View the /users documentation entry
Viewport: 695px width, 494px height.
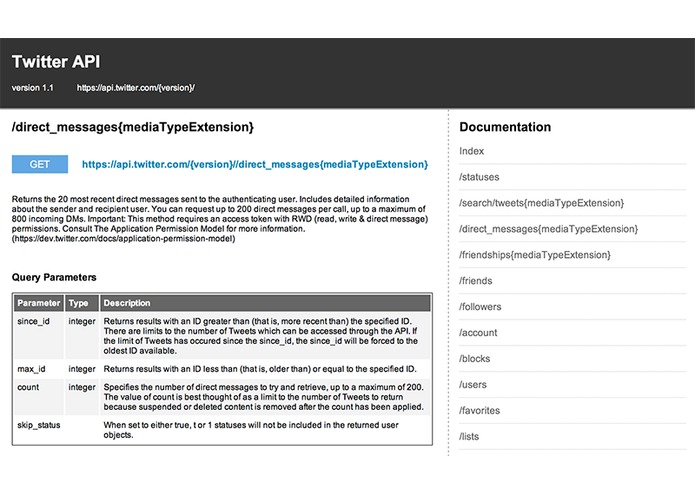pos(473,385)
